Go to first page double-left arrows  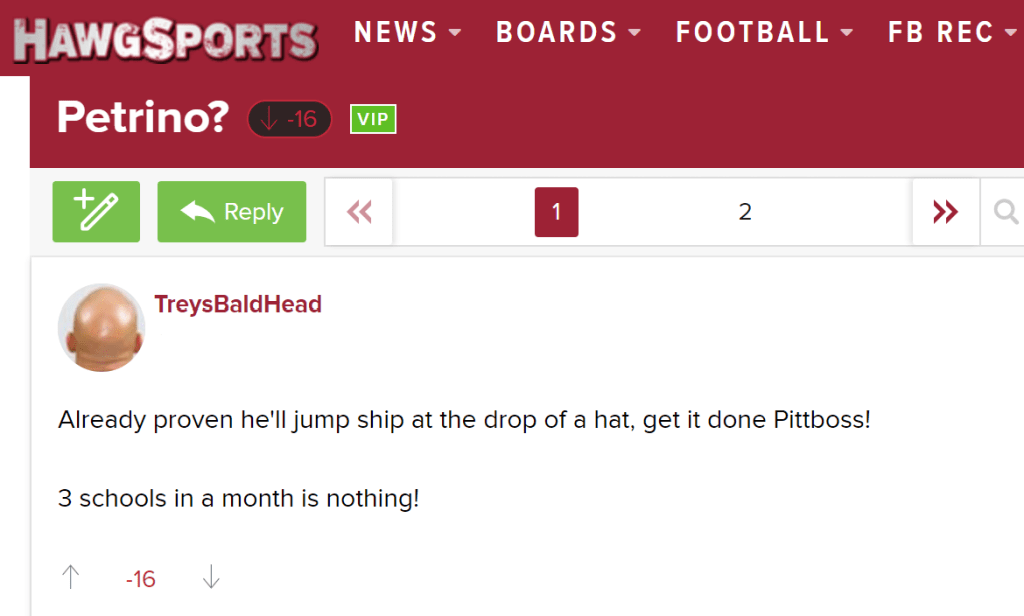click(x=359, y=212)
